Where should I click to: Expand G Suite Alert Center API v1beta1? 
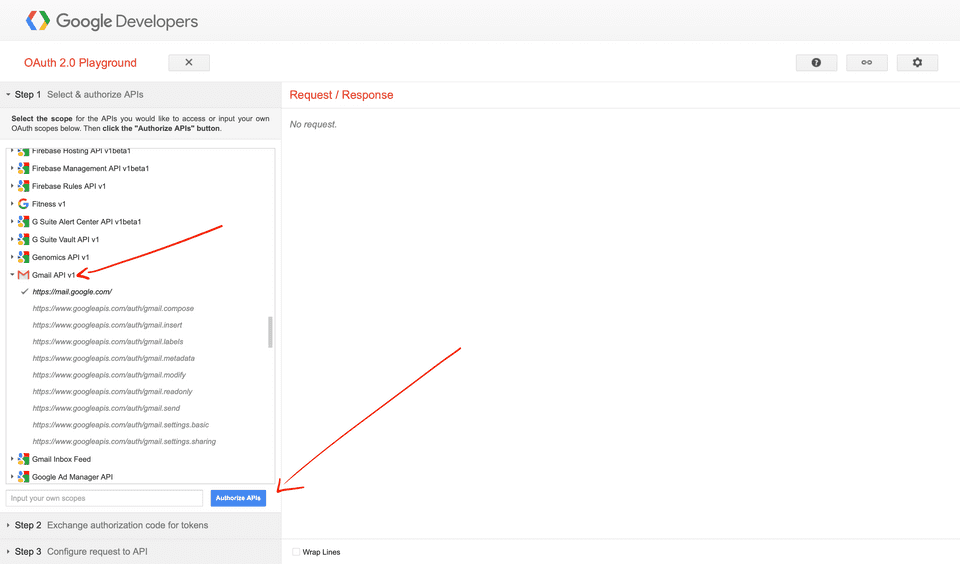point(12,222)
